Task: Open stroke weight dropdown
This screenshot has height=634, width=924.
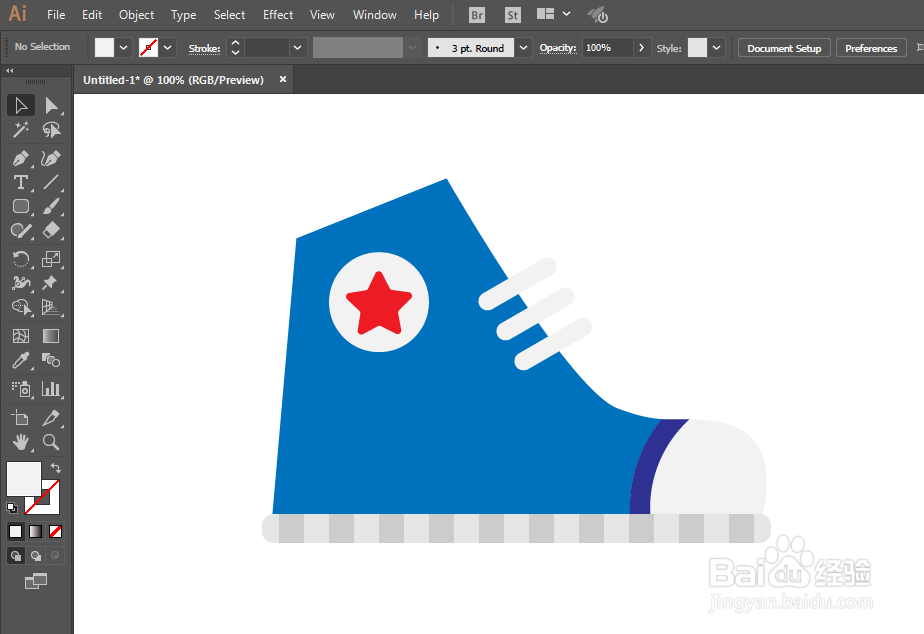Action: pyautogui.click(x=298, y=48)
